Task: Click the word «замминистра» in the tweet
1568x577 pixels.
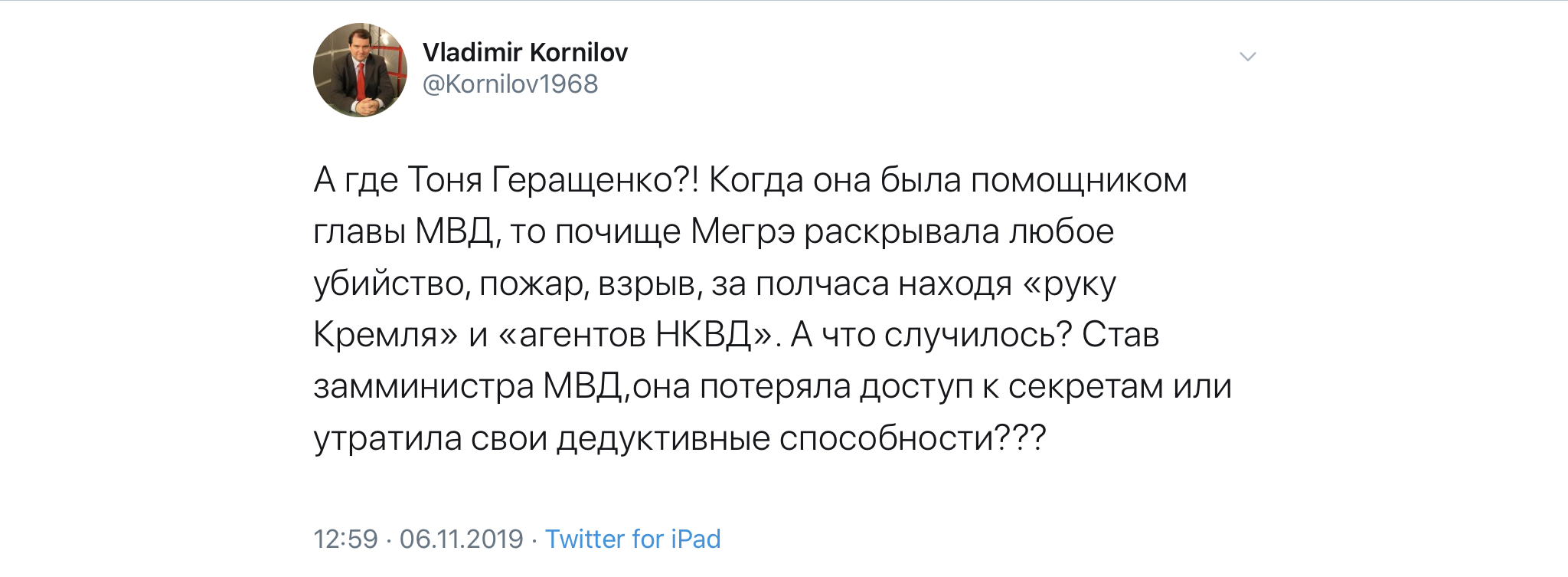Action: coord(423,387)
